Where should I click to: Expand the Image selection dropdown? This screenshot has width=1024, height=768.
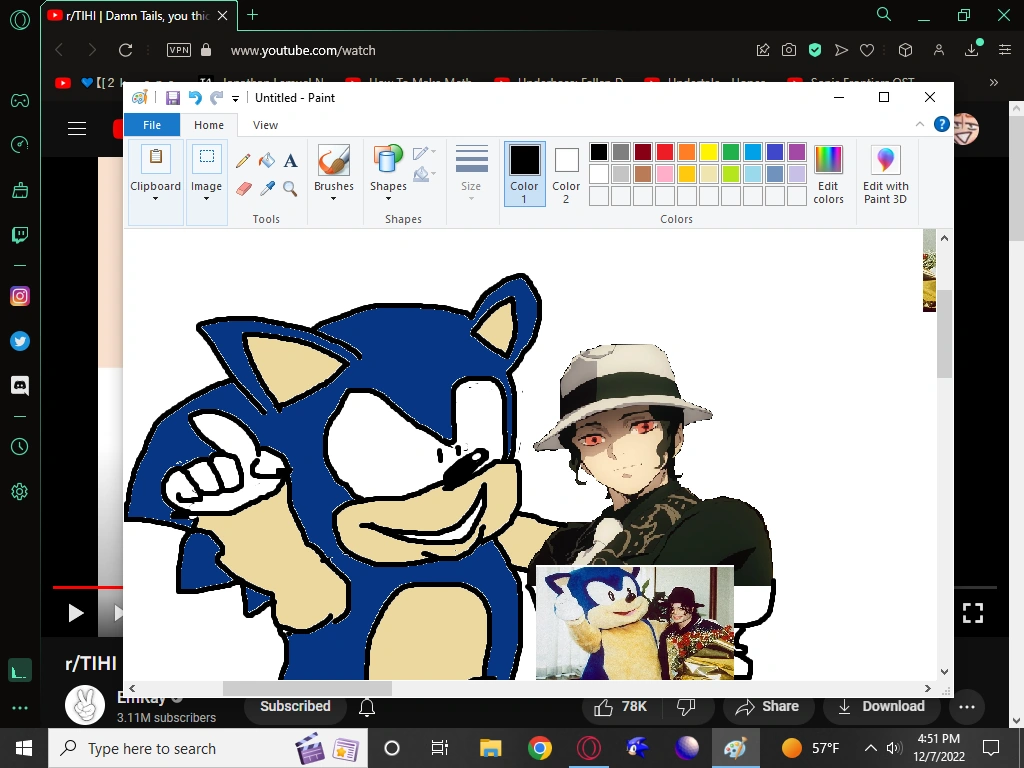[x=206, y=198]
